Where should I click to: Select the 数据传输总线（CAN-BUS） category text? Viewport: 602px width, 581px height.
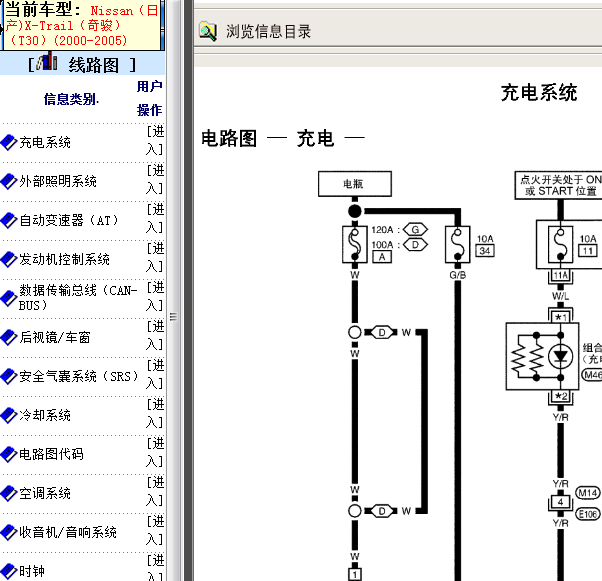78,298
